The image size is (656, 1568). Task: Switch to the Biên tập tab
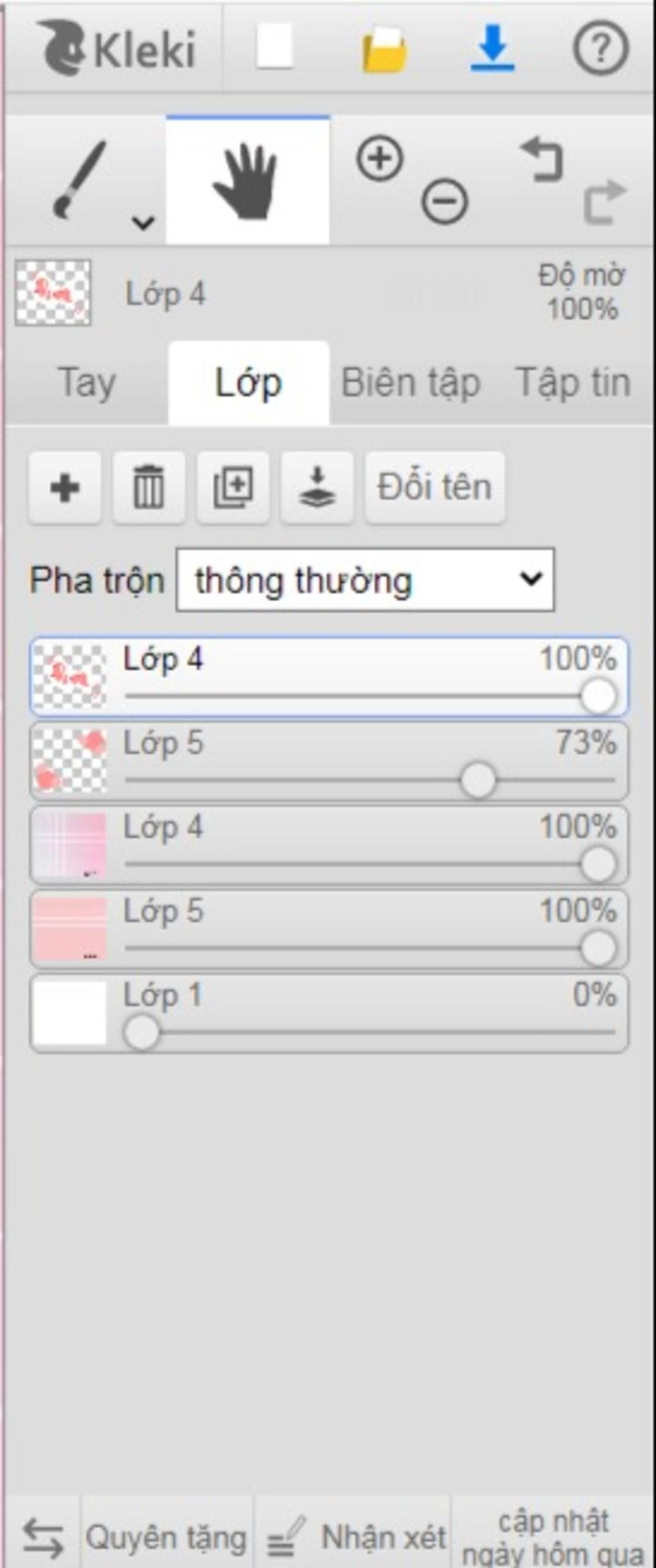[411, 383]
